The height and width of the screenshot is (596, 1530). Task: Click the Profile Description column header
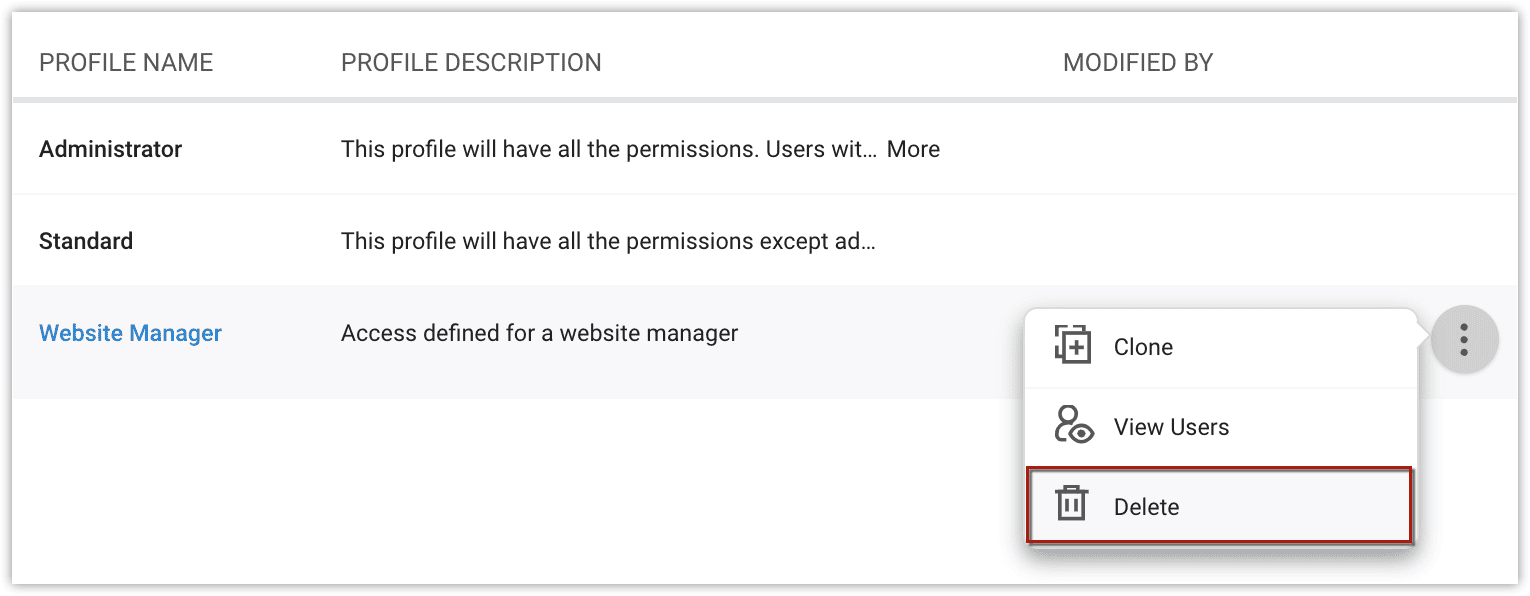pos(471,63)
